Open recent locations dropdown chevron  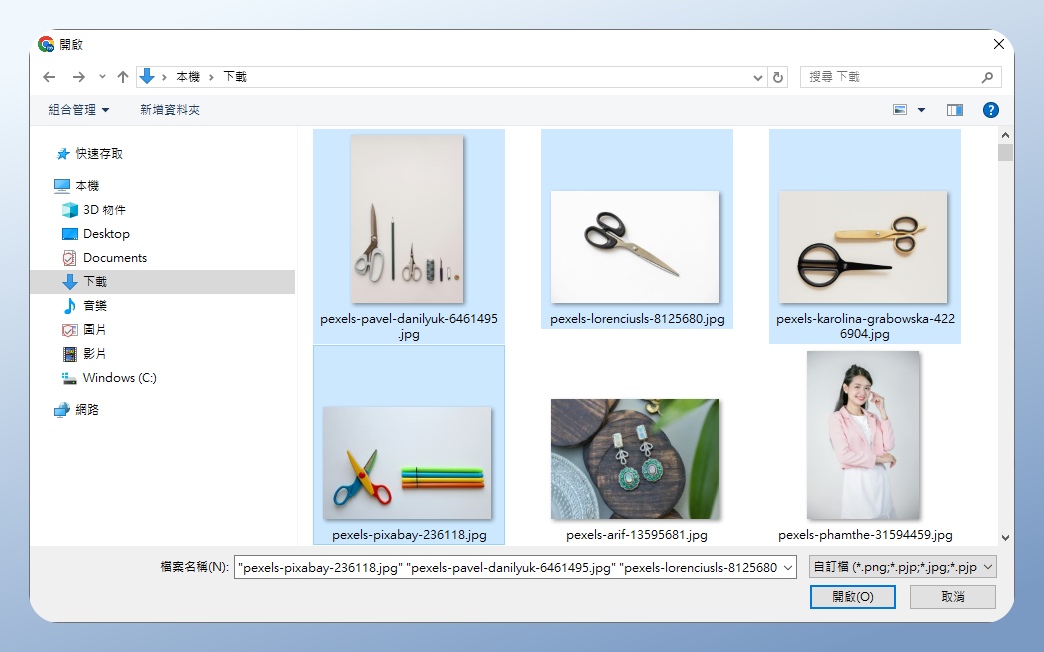tap(102, 77)
